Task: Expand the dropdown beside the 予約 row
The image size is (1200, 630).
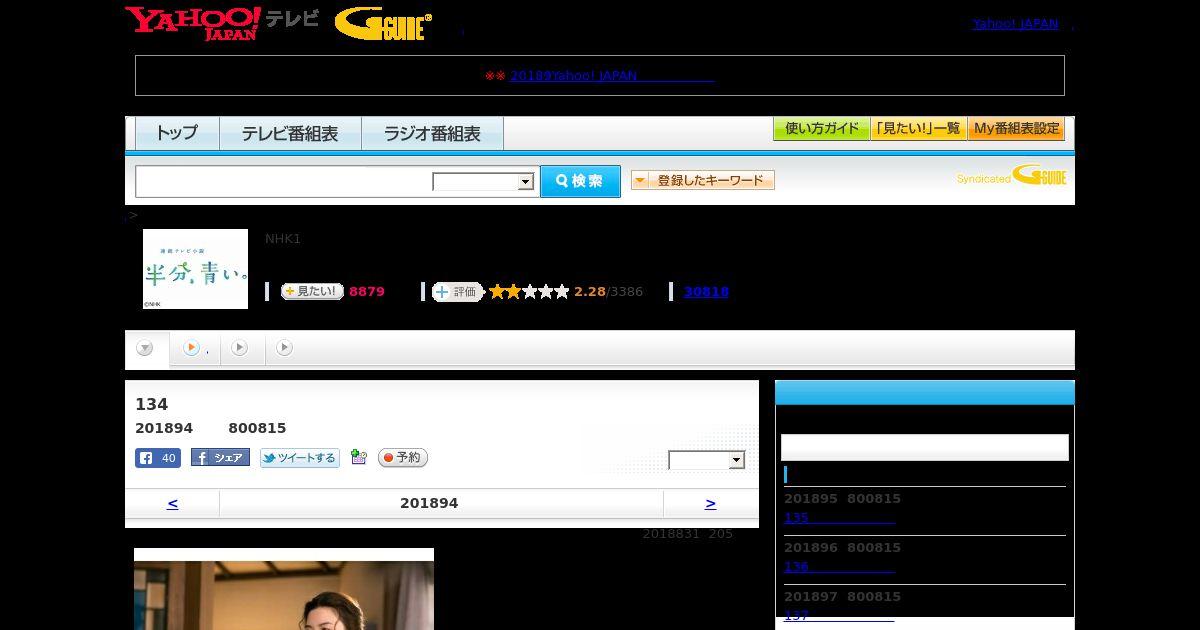Action: [x=707, y=460]
